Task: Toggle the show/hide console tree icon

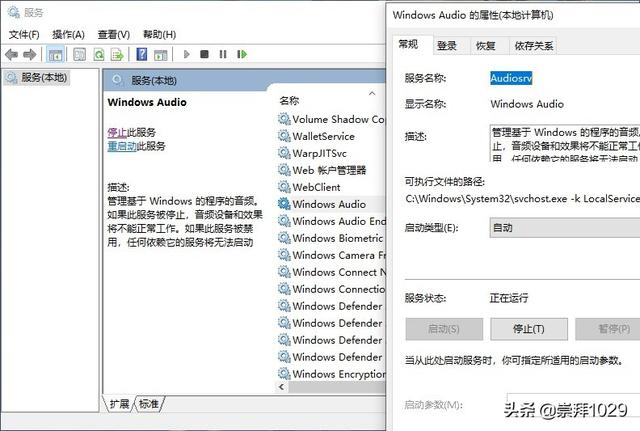Action: pyautogui.click(x=55, y=54)
